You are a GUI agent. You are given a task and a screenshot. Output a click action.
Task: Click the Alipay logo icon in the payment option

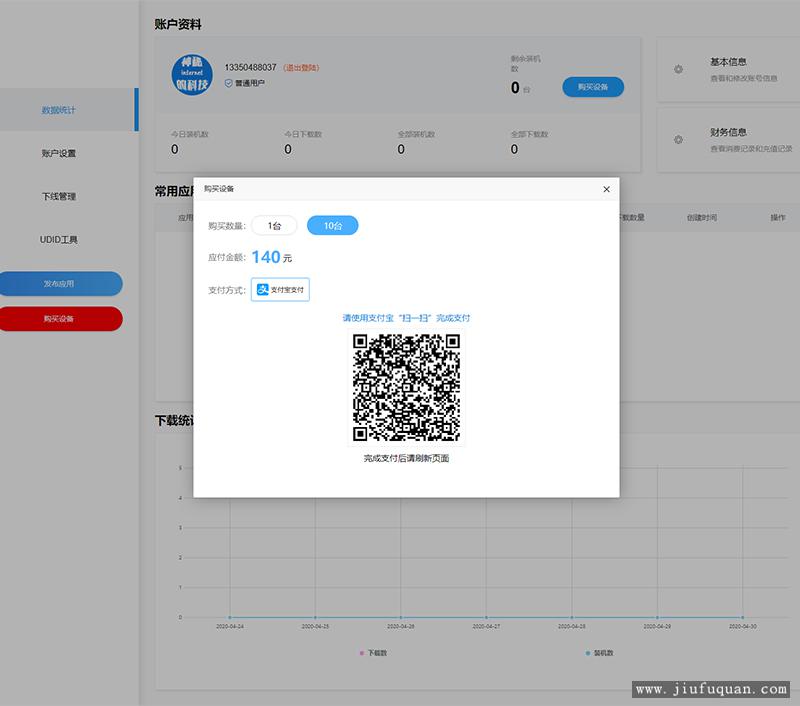tap(263, 290)
